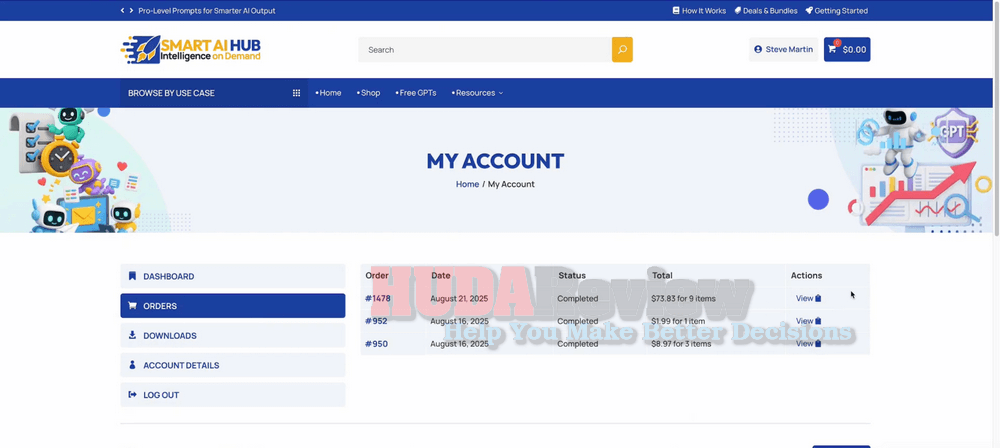Click the $8.97 for 3 items total
Viewport: 1000px width, 448px height.
681,344
